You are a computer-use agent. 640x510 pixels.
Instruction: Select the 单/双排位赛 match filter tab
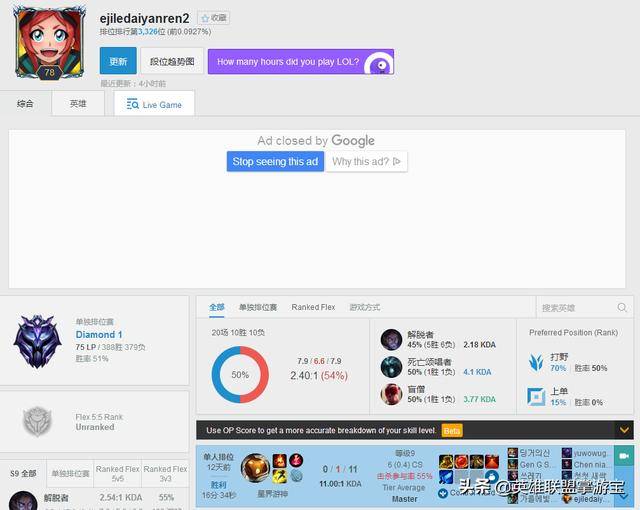[x=258, y=307]
